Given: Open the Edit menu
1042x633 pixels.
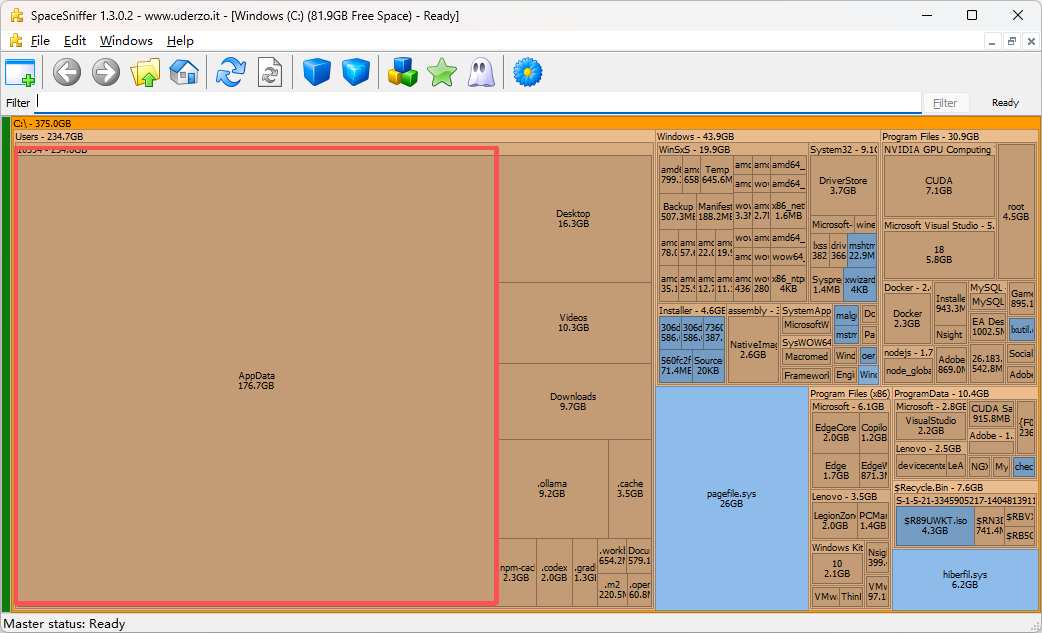Looking at the screenshot, I should coord(74,41).
